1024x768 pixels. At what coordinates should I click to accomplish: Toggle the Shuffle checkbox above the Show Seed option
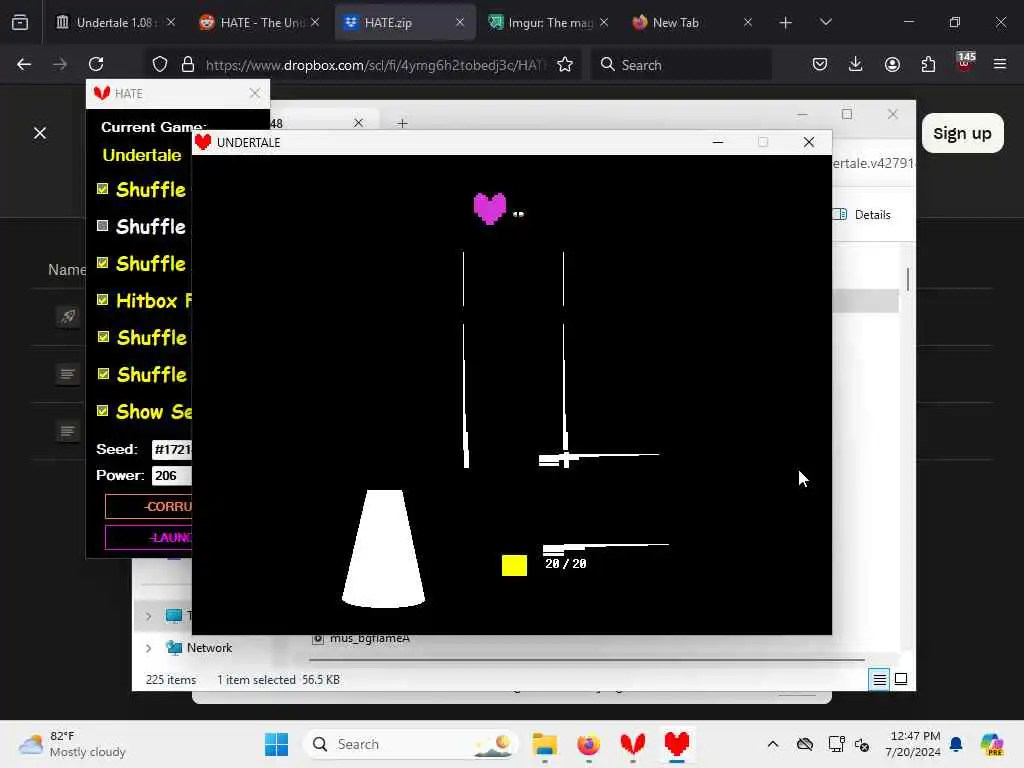coord(103,374)
